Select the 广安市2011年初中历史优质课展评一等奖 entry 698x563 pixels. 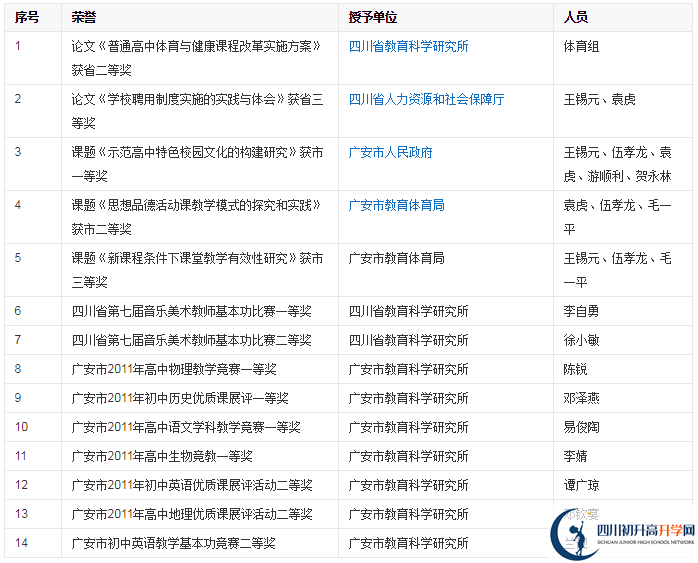(179, 398)
